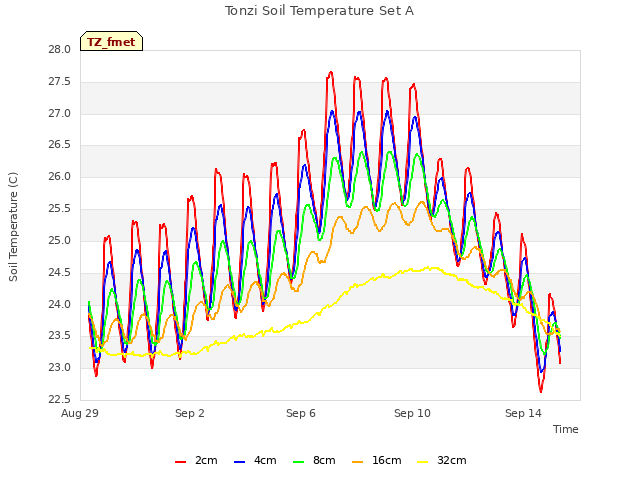
Task: Click the Sep 14 x-axis tick label
Action: (523, 413)
